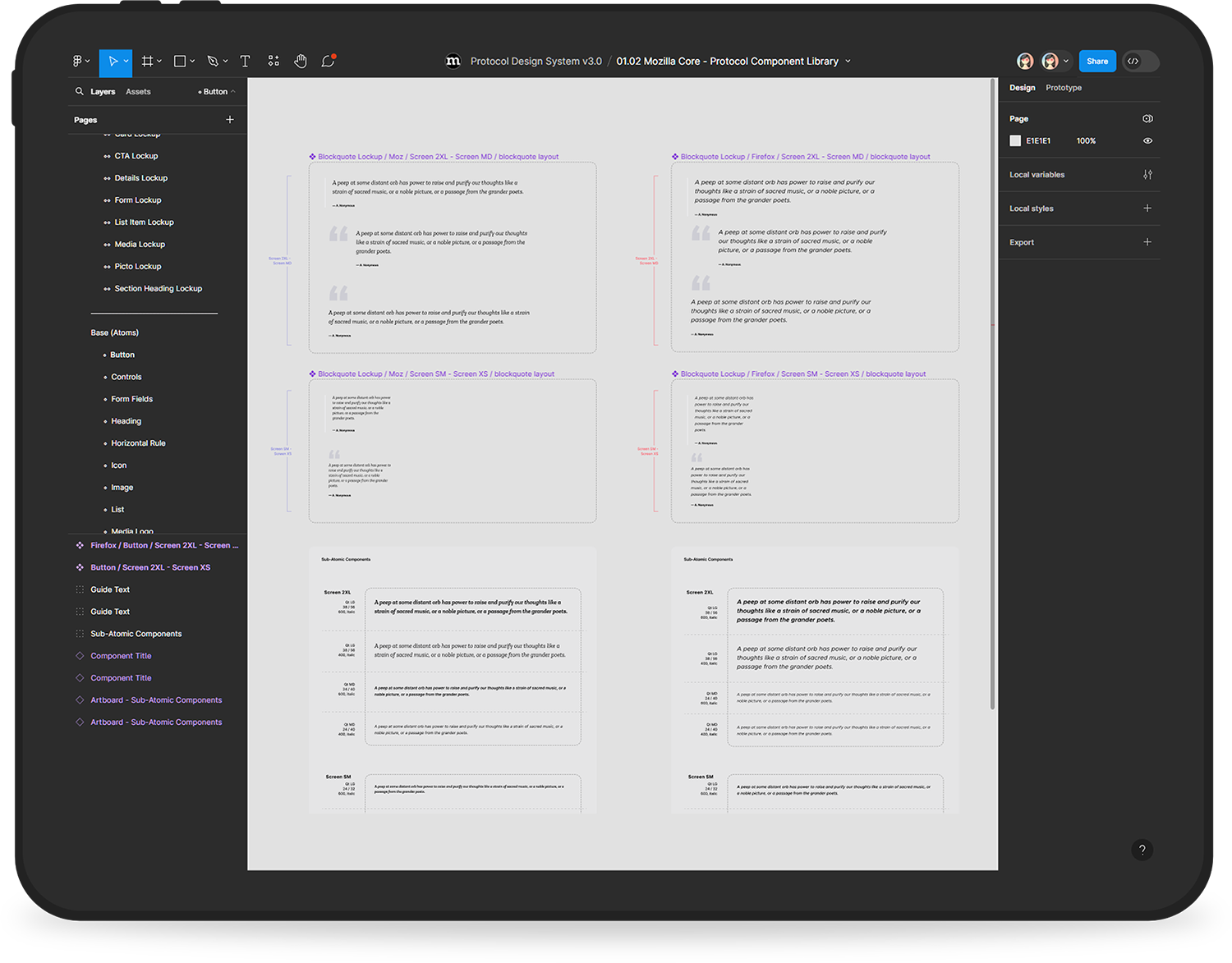Toggle Dev Mode switch
Image resolution: width=1232 pixels, height=963 pixels.
point(1140,62)
